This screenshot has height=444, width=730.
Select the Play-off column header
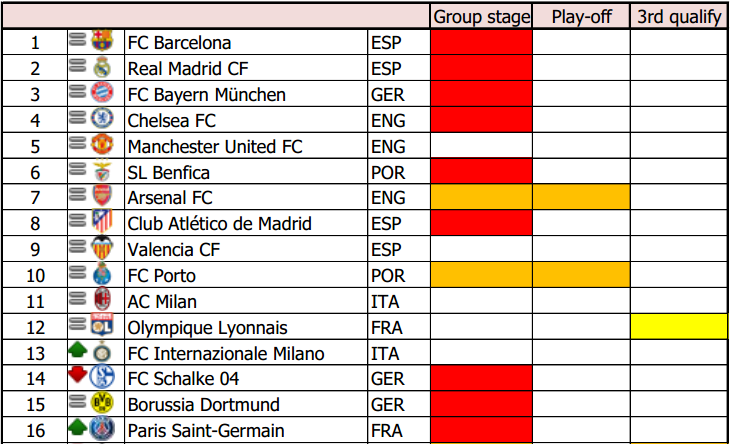pyautogui.click(x=581, y=17)
